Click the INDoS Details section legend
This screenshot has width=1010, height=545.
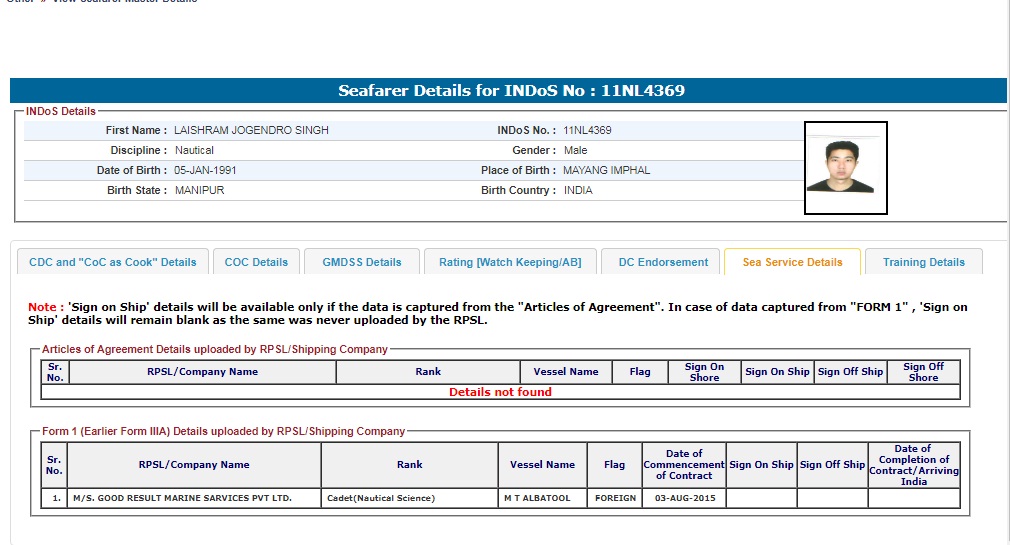[61, 111]
